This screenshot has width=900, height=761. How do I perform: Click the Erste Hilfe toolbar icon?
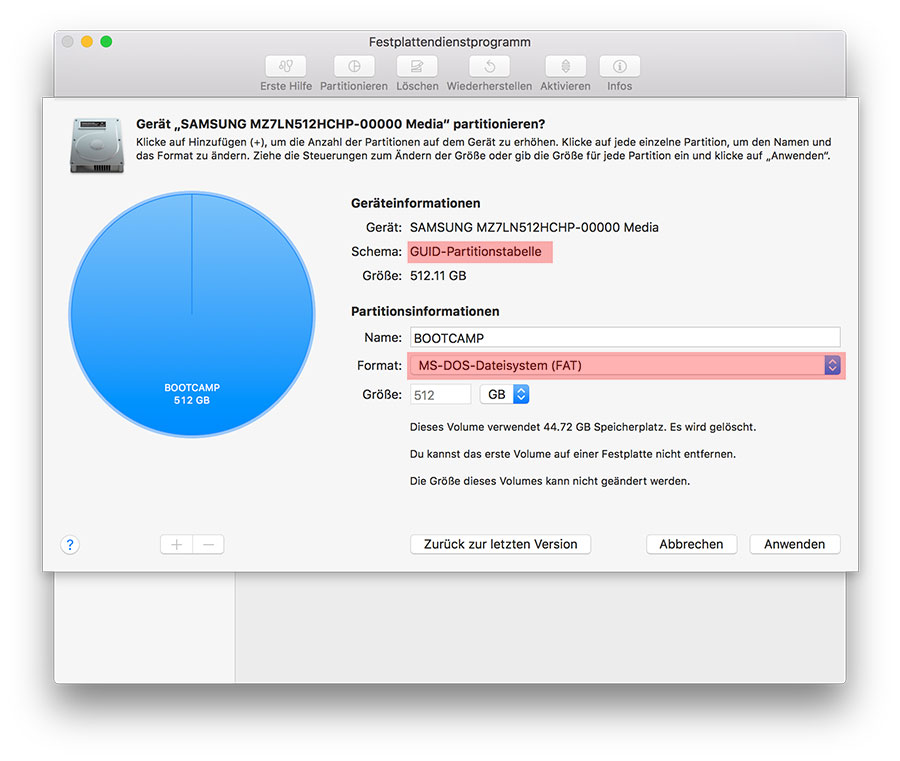[x=286, y=66]
